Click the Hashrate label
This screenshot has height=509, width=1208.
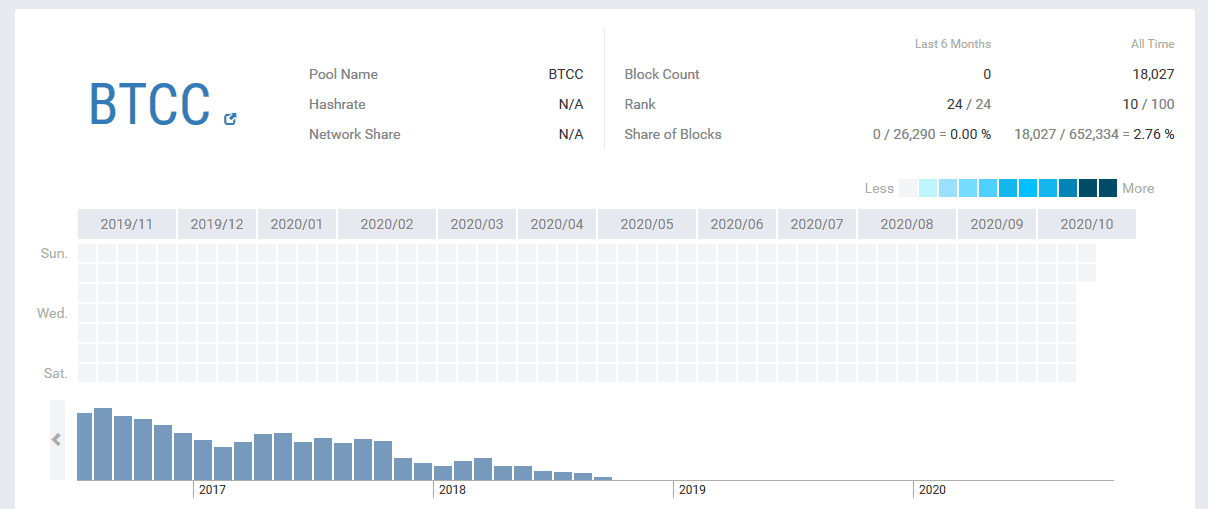pyautogui.click(x=337, y=104)
